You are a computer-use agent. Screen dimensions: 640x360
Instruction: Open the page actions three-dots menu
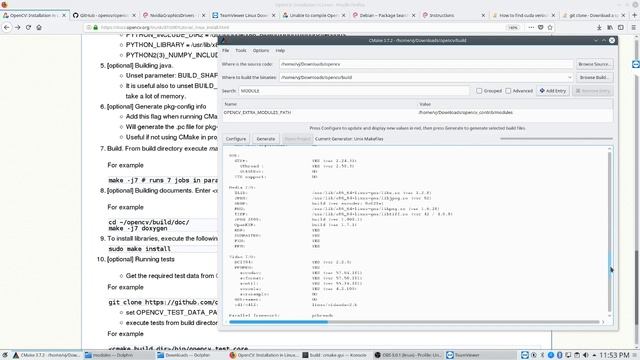point(531,27)
